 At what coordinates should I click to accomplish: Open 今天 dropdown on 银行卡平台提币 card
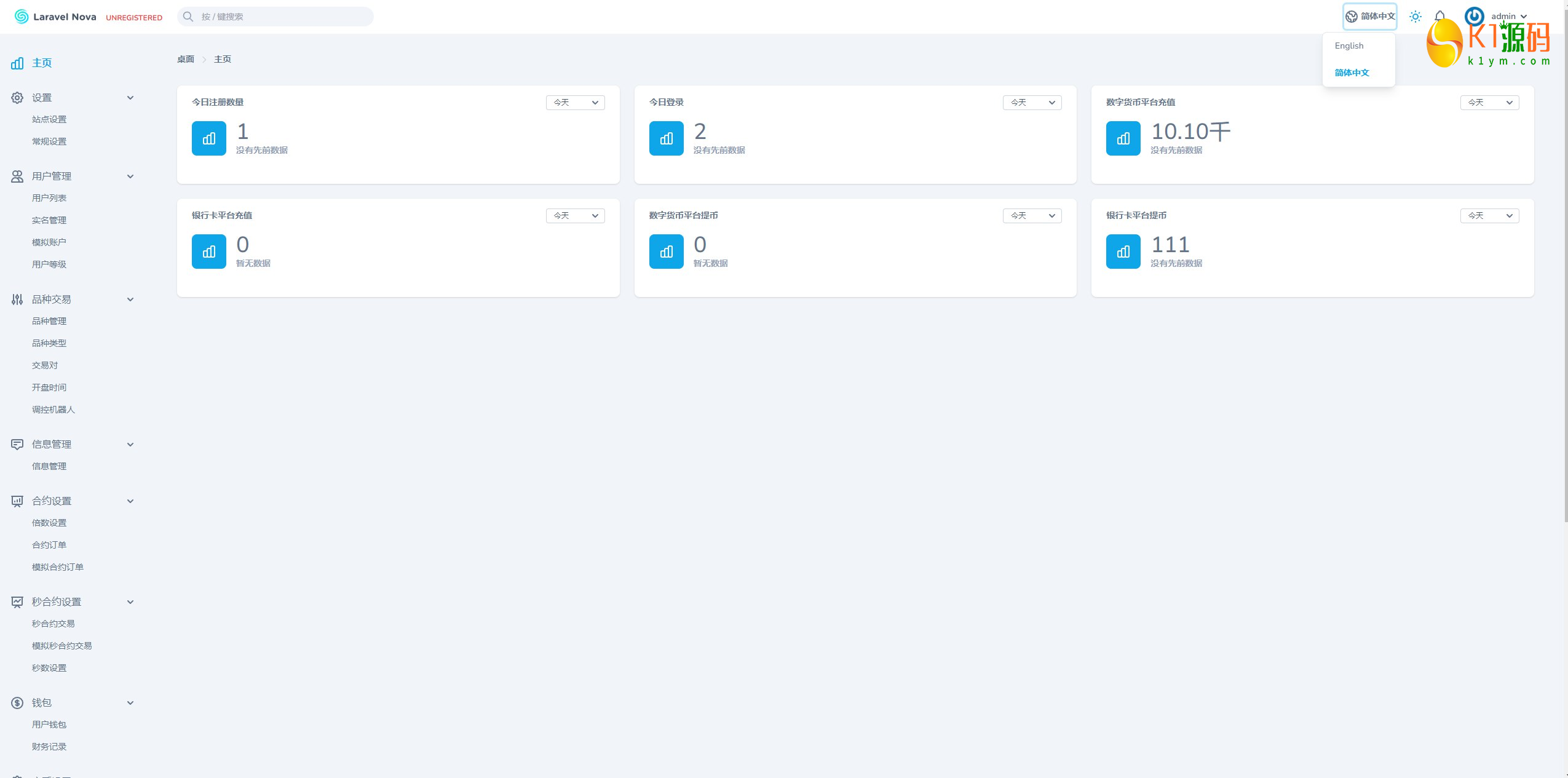click(x=1489, y=216)
